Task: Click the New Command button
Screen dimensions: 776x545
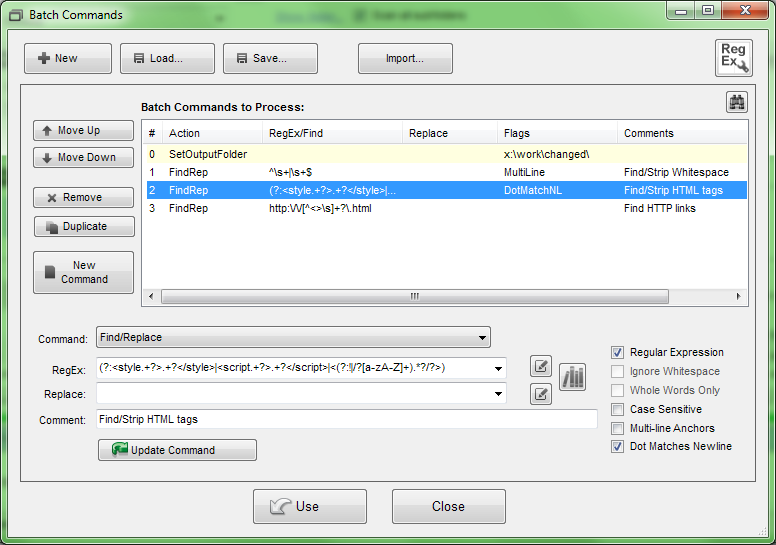Action: click(84, 272)
